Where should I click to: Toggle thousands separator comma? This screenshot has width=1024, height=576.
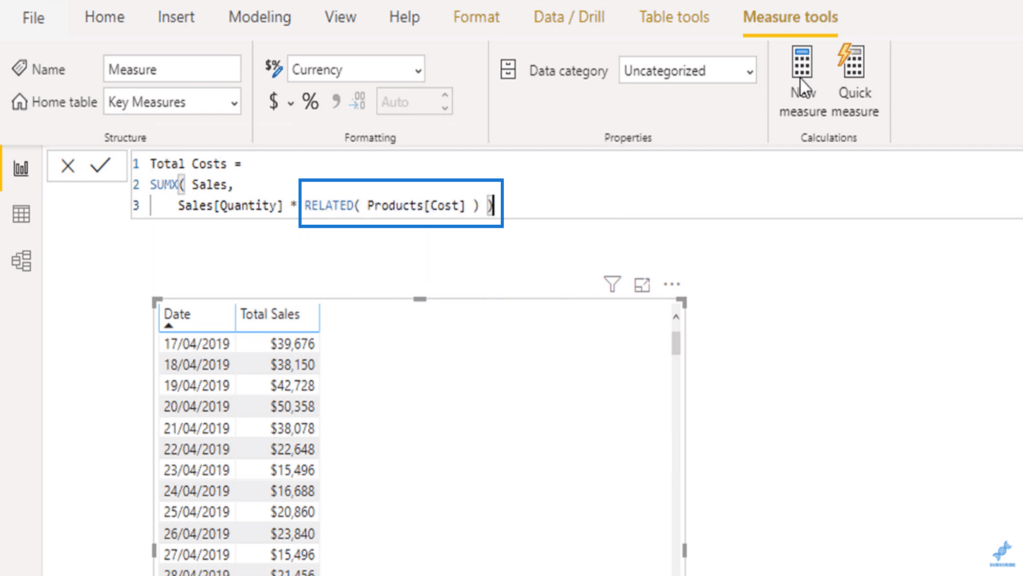click(x=336, y=101)
